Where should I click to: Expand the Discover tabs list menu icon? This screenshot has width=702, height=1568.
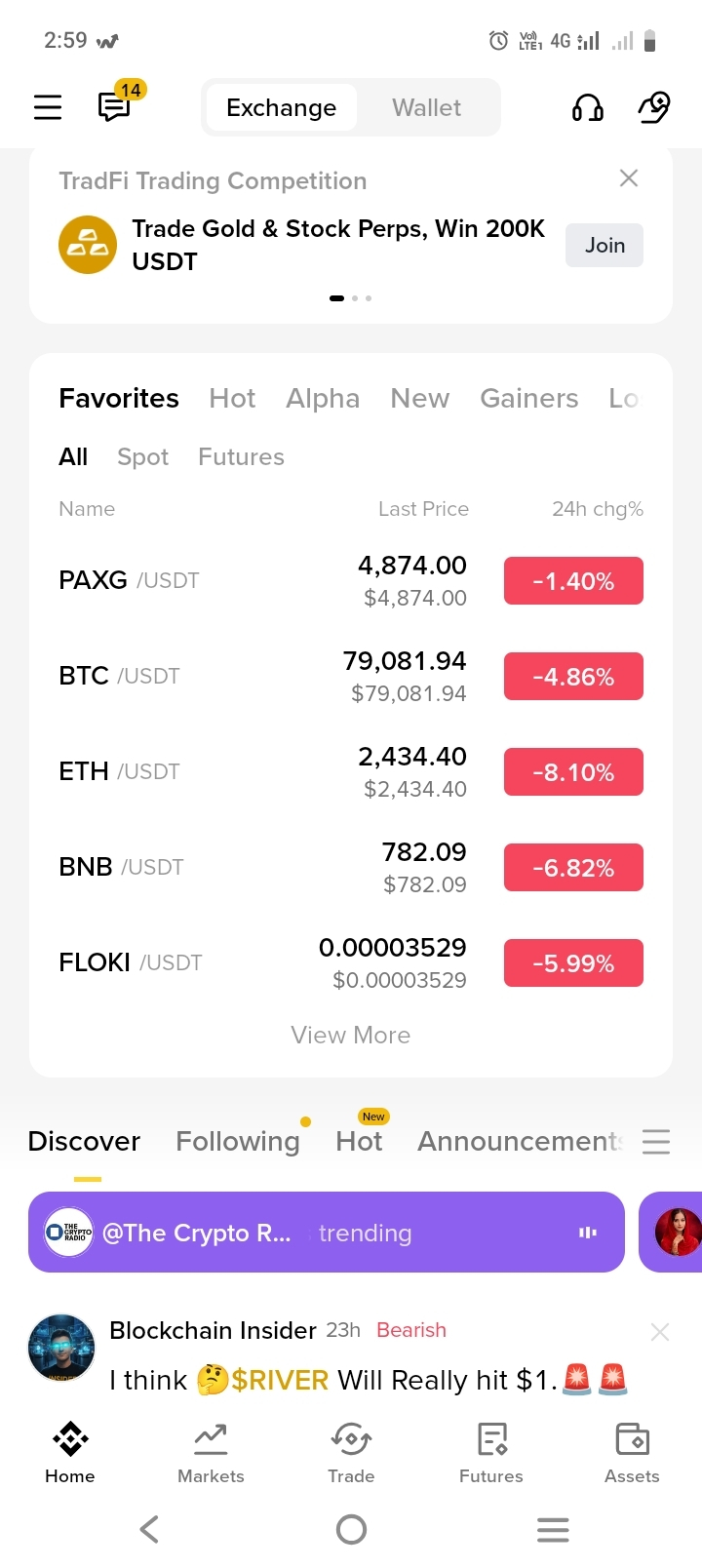[656, 1142]
